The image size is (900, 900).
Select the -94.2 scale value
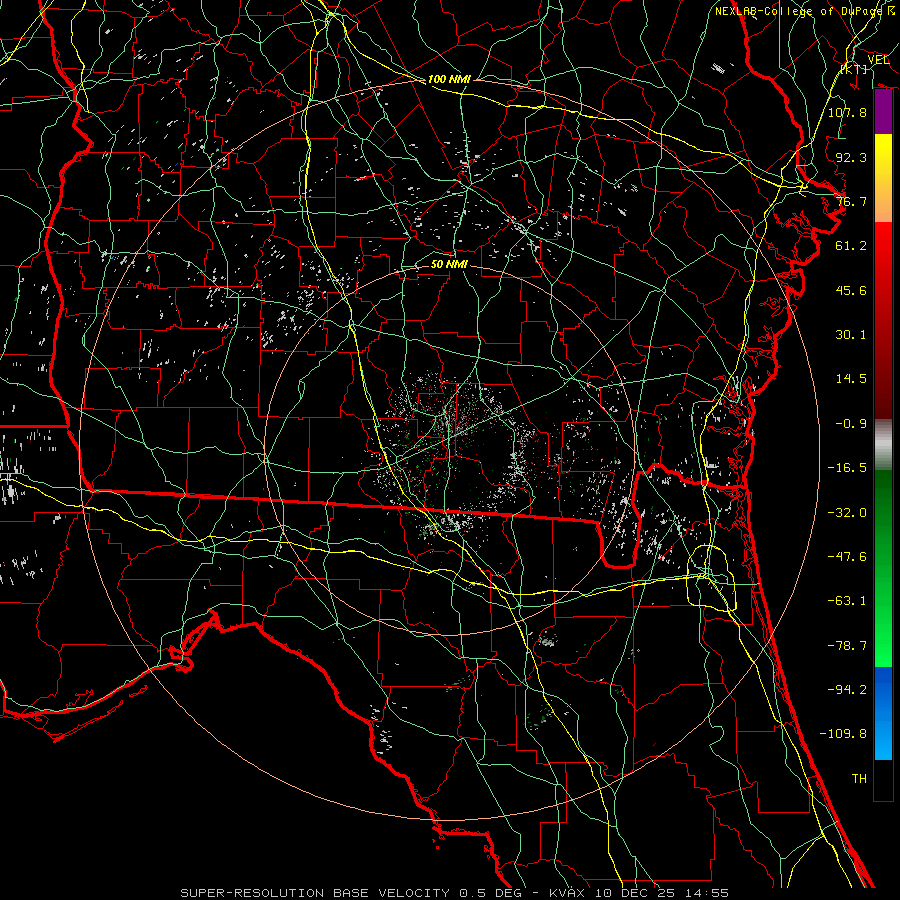tap(847, 690)
